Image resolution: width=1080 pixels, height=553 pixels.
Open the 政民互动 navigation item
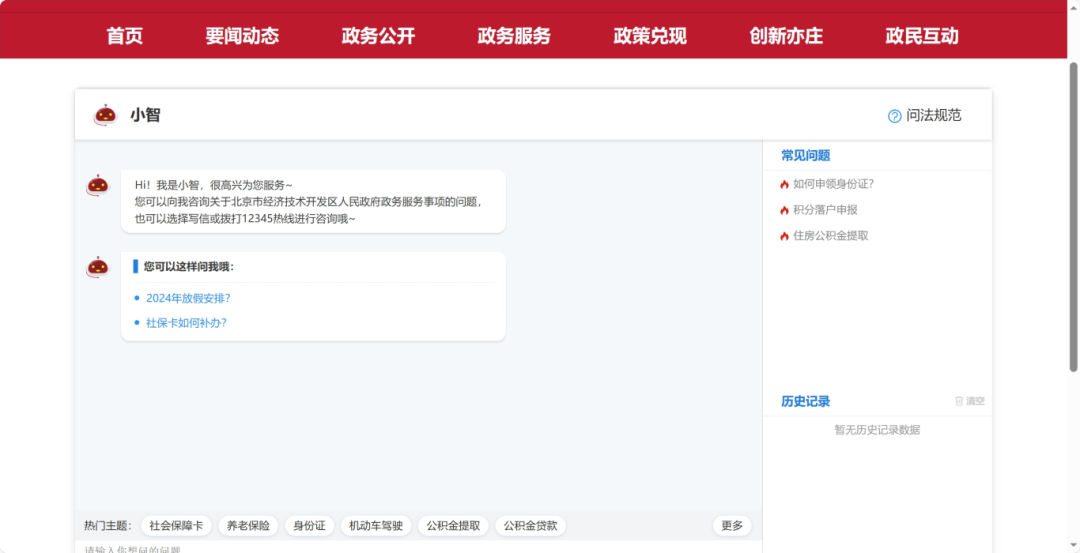pyautogui.click(x=922, y=36)
